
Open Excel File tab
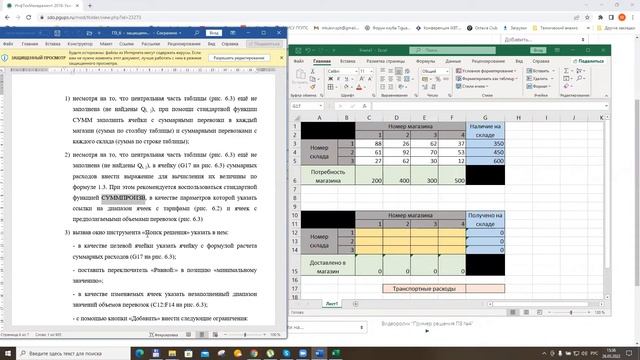(299, 61)
